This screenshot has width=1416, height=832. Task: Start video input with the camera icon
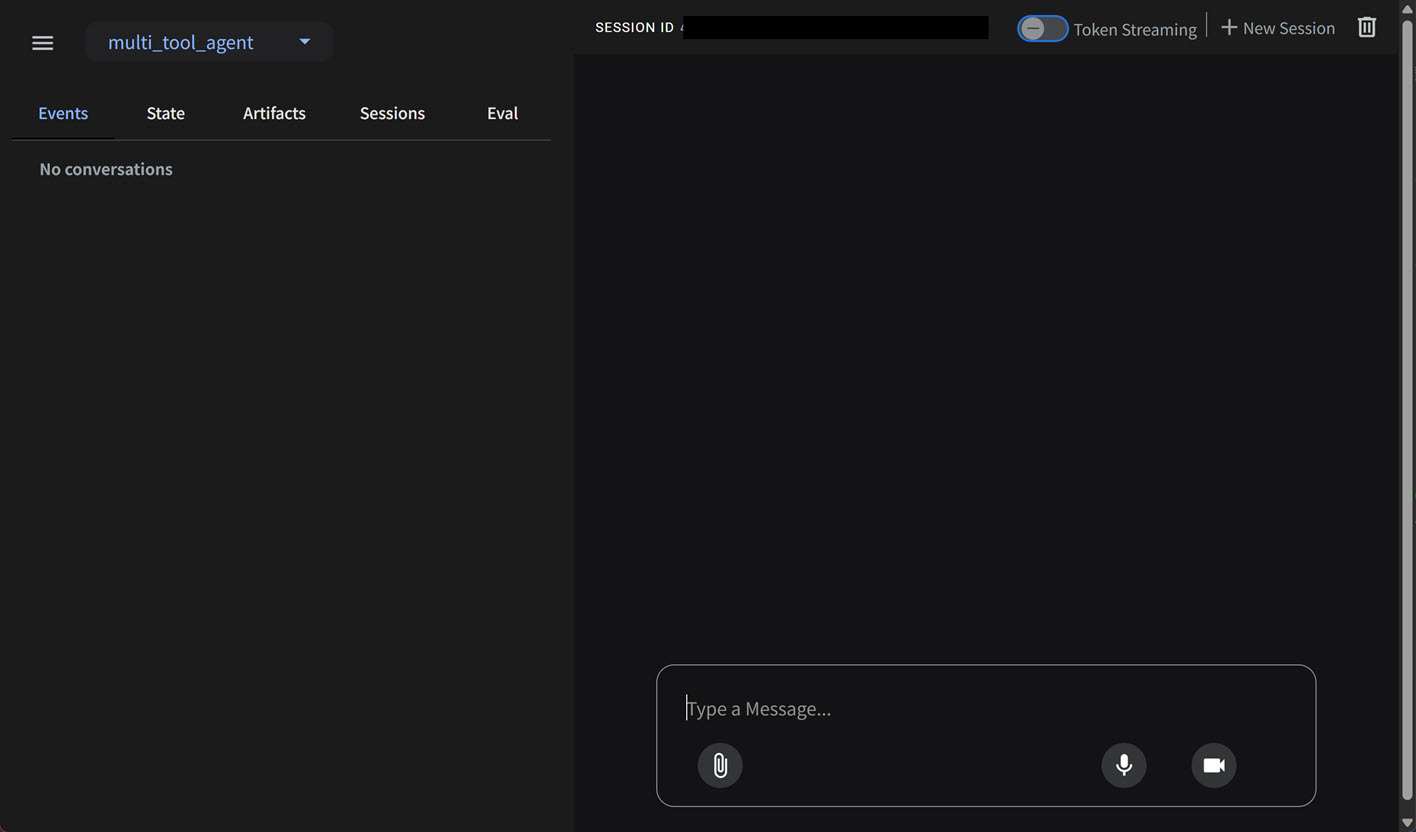tap(1213, 764)
